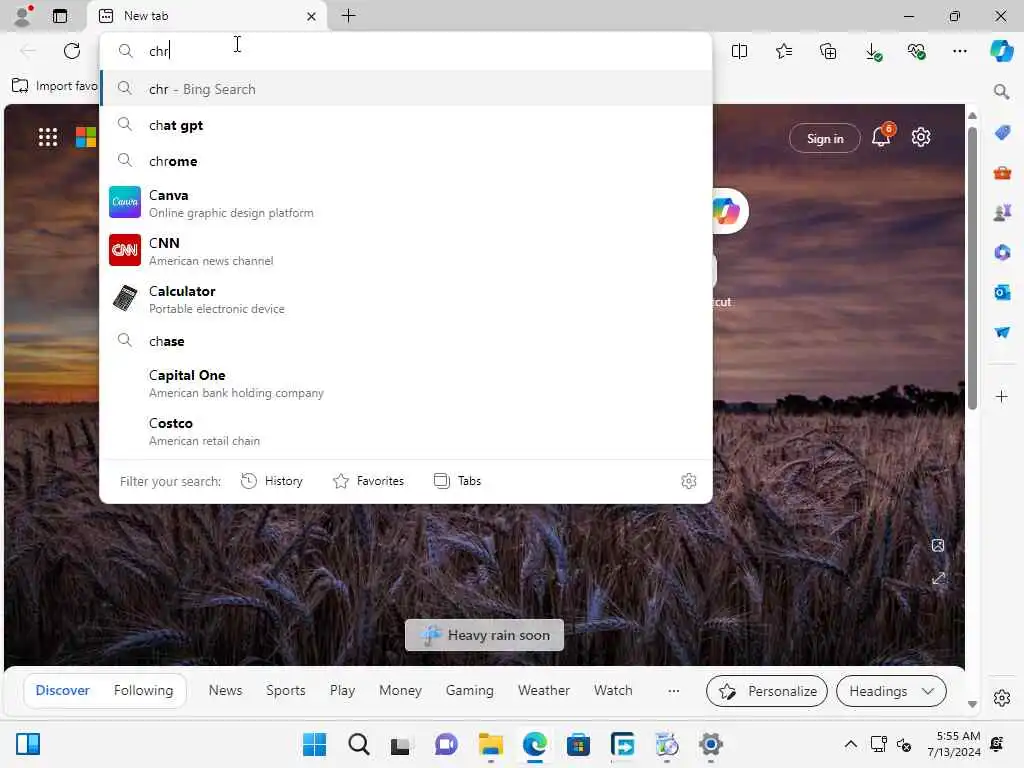Open the Sports feed tab
Screen dimensions: 1024x768
285,690
